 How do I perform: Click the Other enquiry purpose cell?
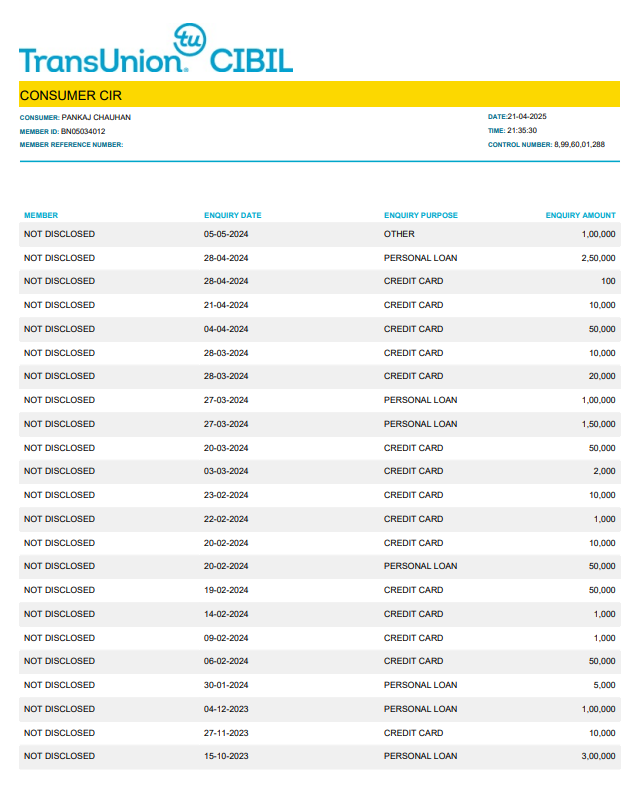click(x=399, y=234)
